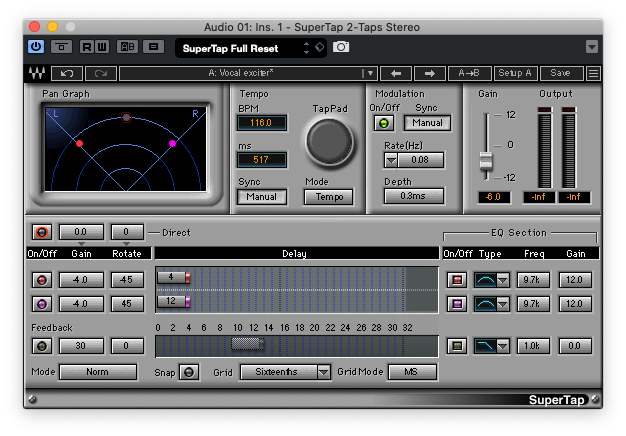Viewport: 626px width, 436px height.
Task: Go to previous preset with left arrow
Action: (396, 73)
